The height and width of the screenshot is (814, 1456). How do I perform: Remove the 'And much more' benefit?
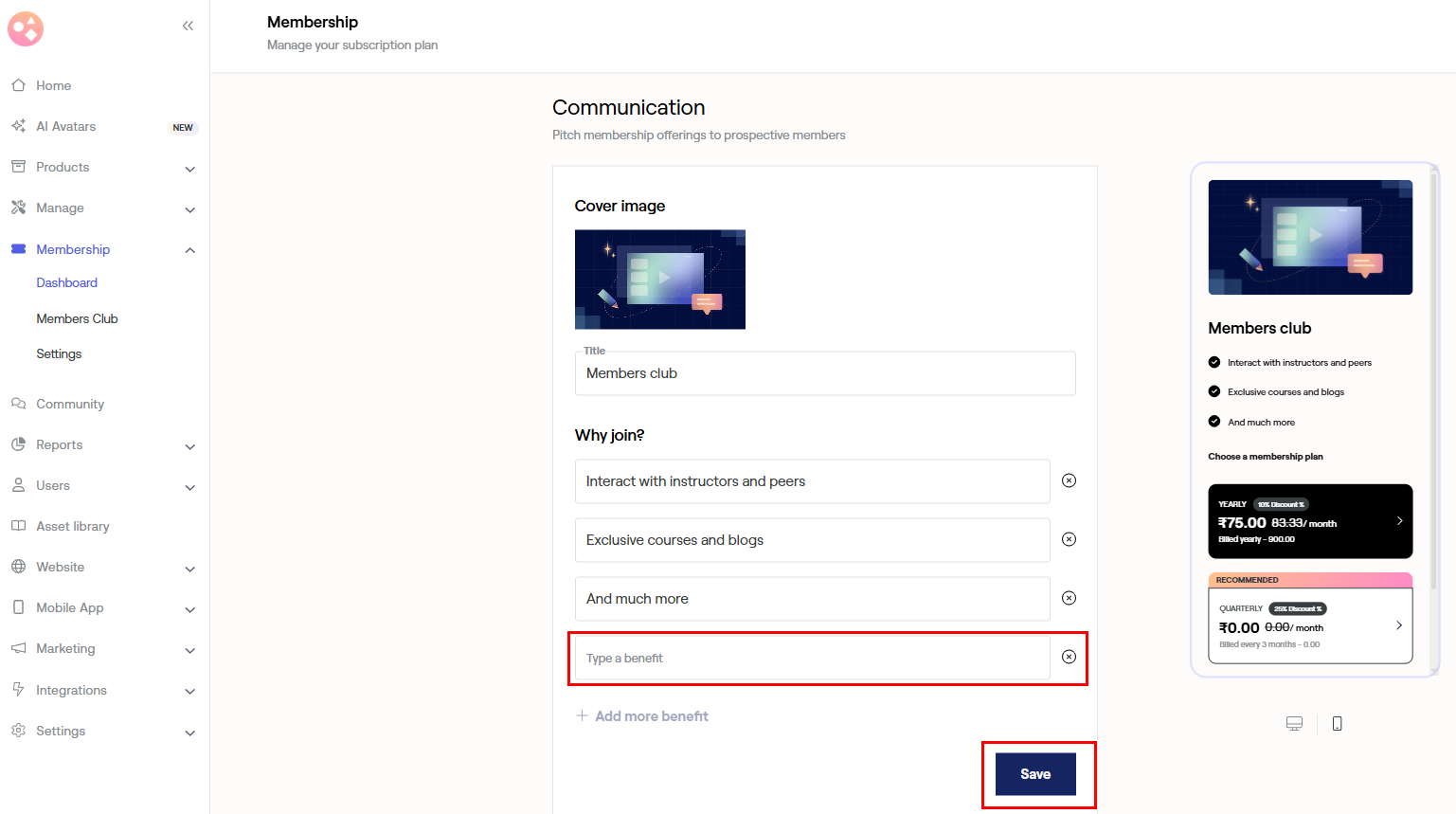point(1069,598)
